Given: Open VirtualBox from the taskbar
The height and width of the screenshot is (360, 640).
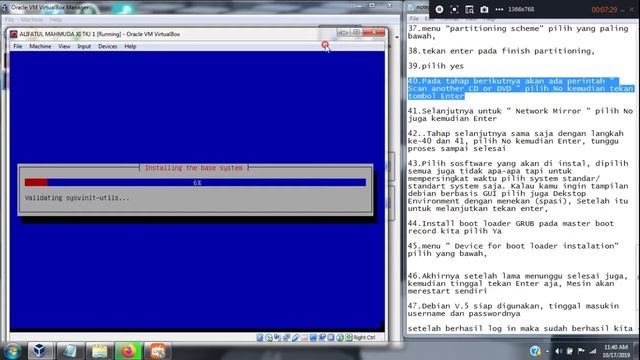Looking at the screenshot, I should [x=40, y=351].
